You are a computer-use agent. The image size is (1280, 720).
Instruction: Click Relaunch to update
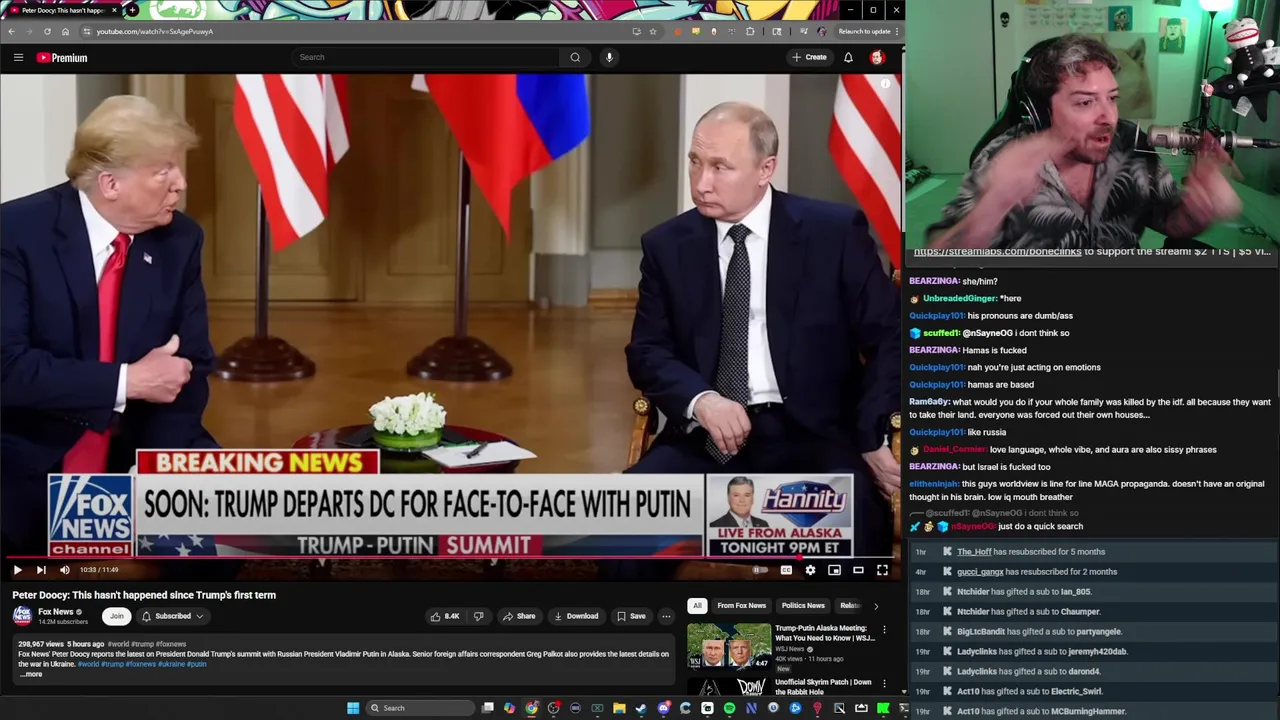coord(864,31)
